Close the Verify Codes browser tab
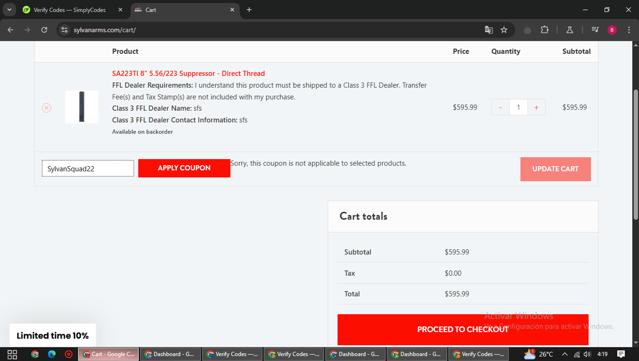 click(120, 10)
